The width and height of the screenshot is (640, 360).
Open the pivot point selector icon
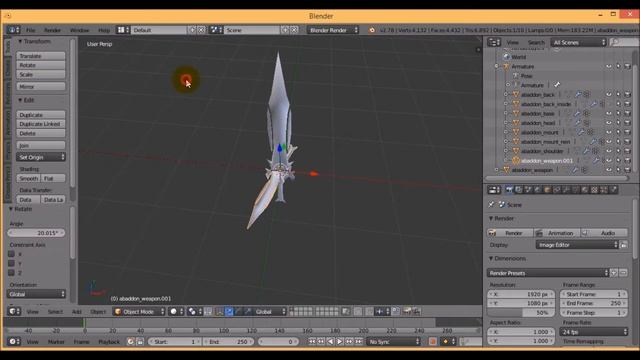point(194,311)
